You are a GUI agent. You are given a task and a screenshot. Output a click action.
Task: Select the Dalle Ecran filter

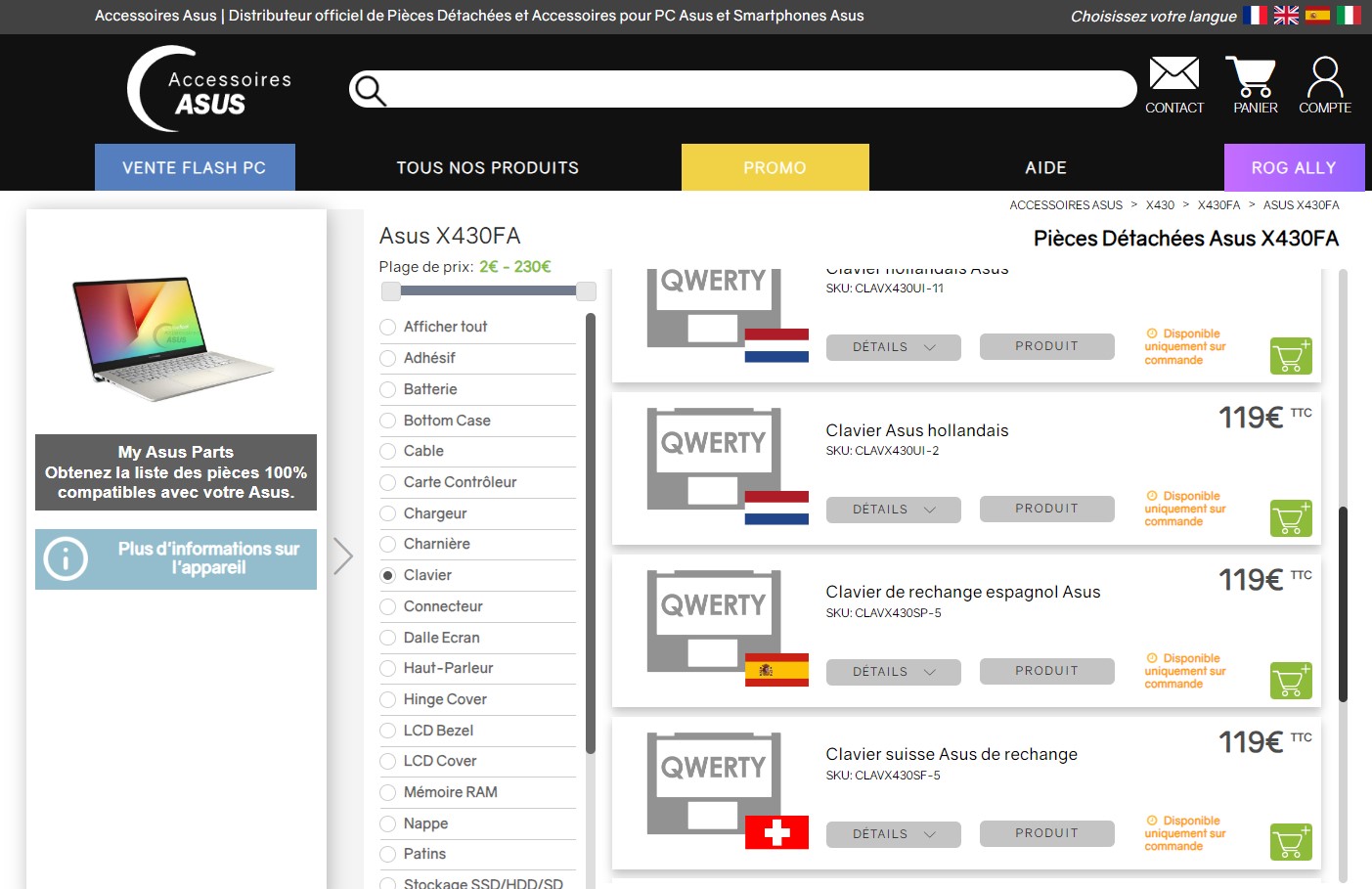(x=388, y=638)
